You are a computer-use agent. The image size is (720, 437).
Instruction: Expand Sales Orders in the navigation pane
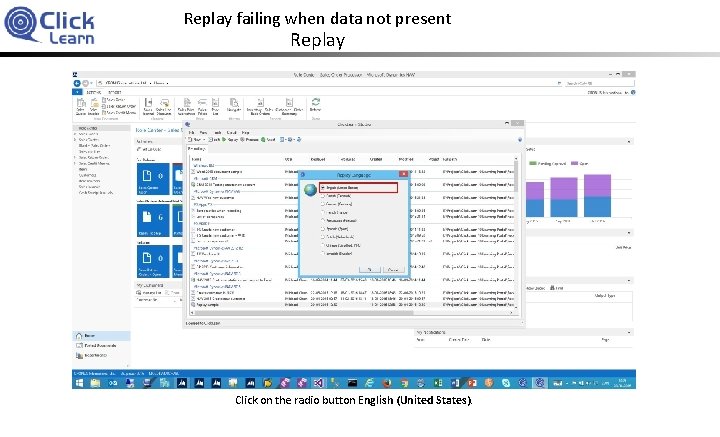click(75, 134)
